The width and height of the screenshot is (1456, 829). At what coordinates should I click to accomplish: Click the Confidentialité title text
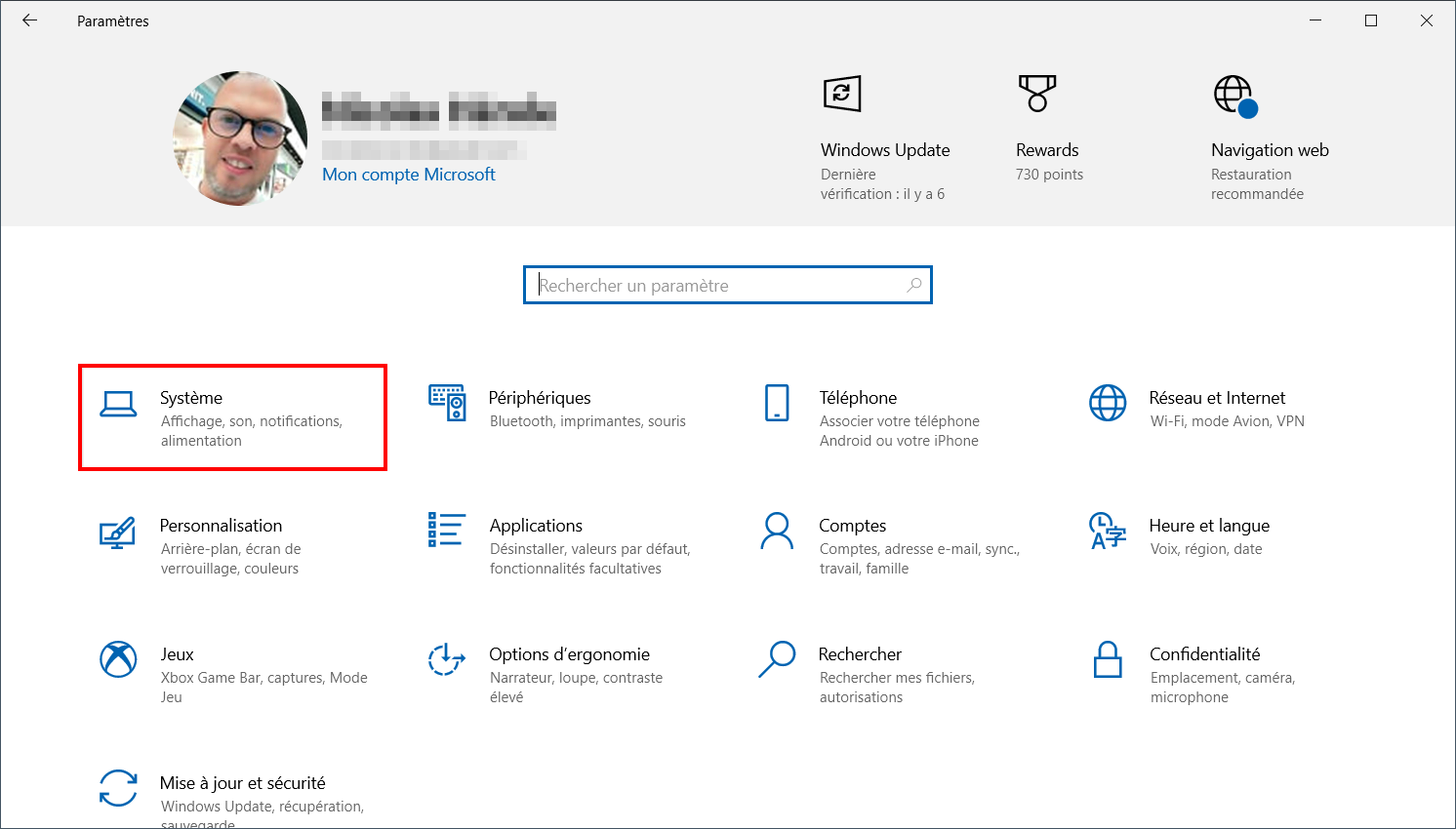pyautogui.click(x=1204, y=654)
